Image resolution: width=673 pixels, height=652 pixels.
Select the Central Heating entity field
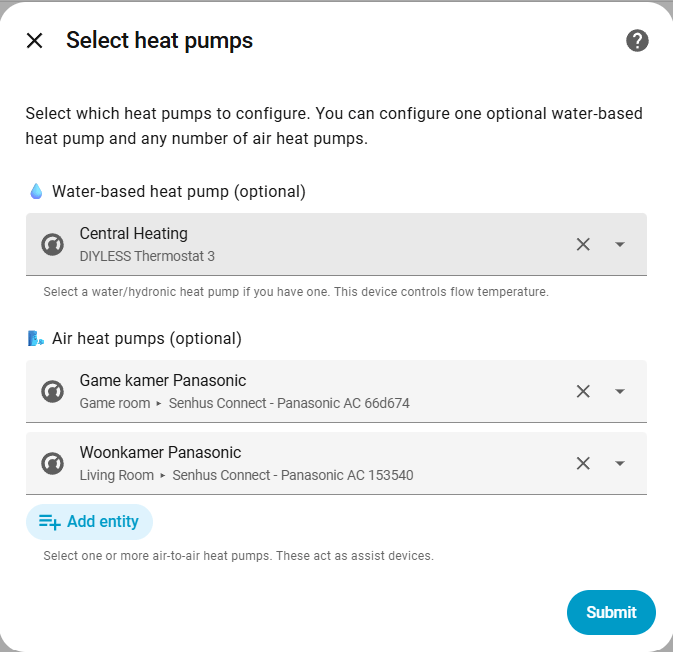pyautogui.click(x=300, y=244)
